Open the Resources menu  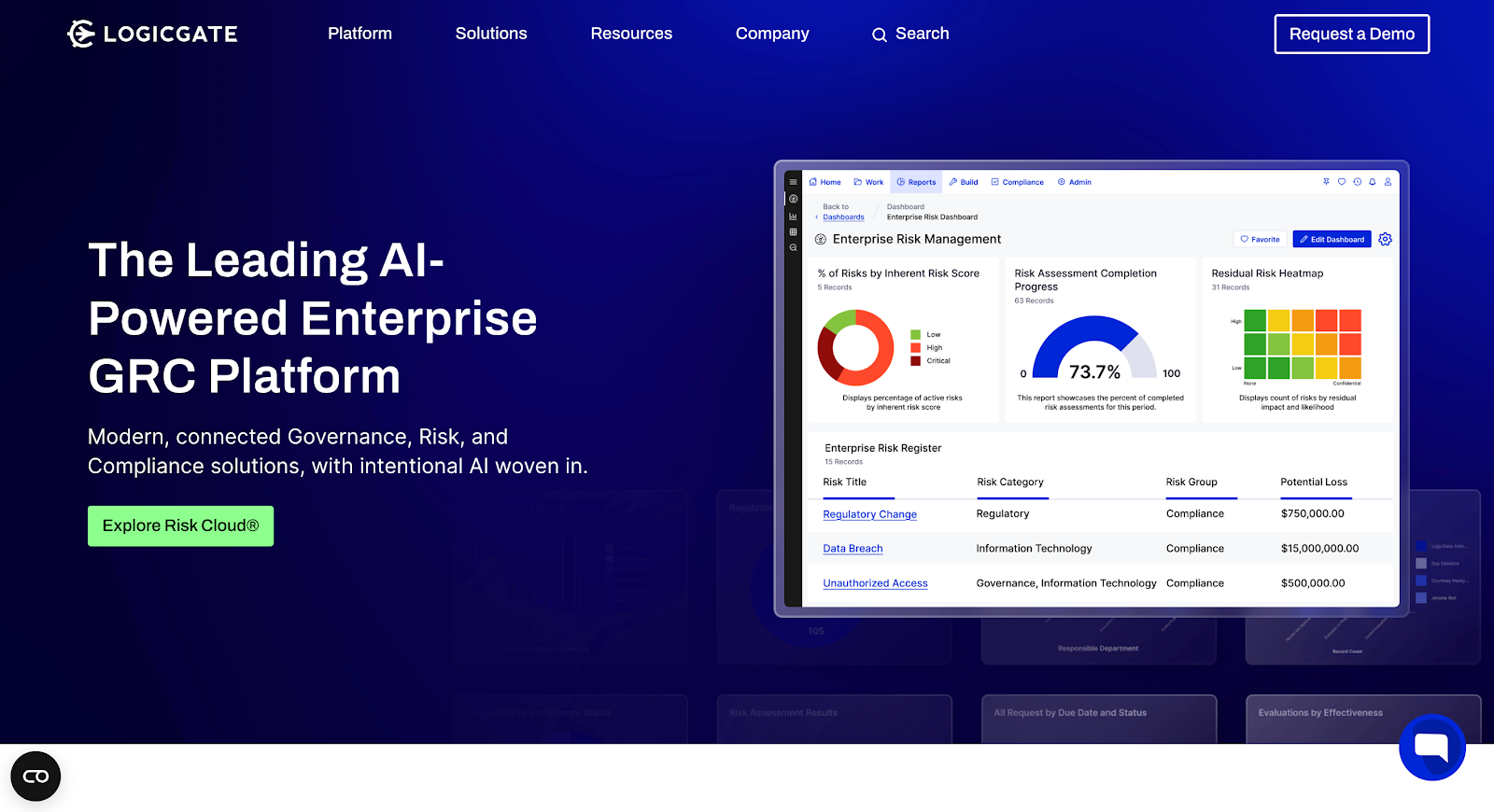631,34
